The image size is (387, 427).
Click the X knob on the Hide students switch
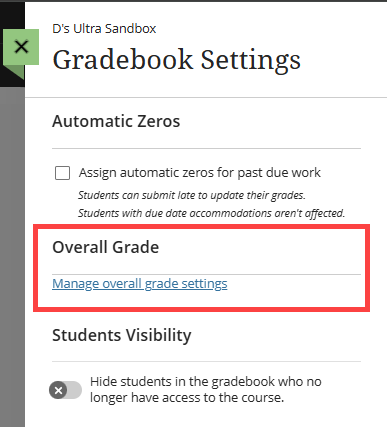(x=58, y=390)
